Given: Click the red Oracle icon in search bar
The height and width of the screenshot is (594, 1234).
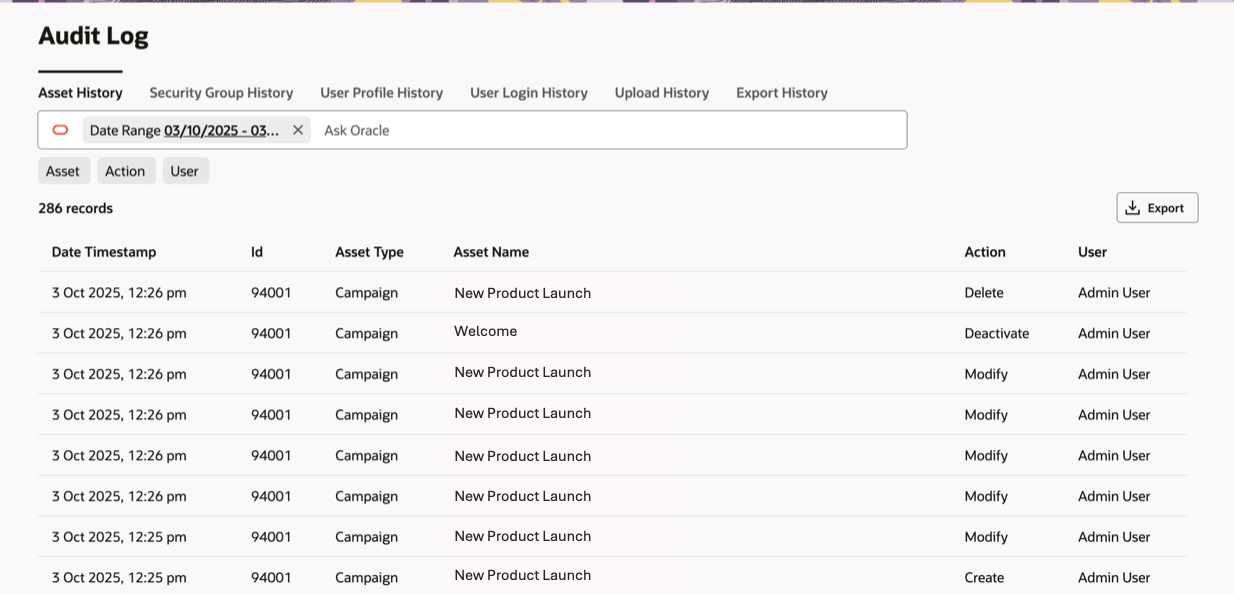Looking at the screenshot, I should (60, 130).
